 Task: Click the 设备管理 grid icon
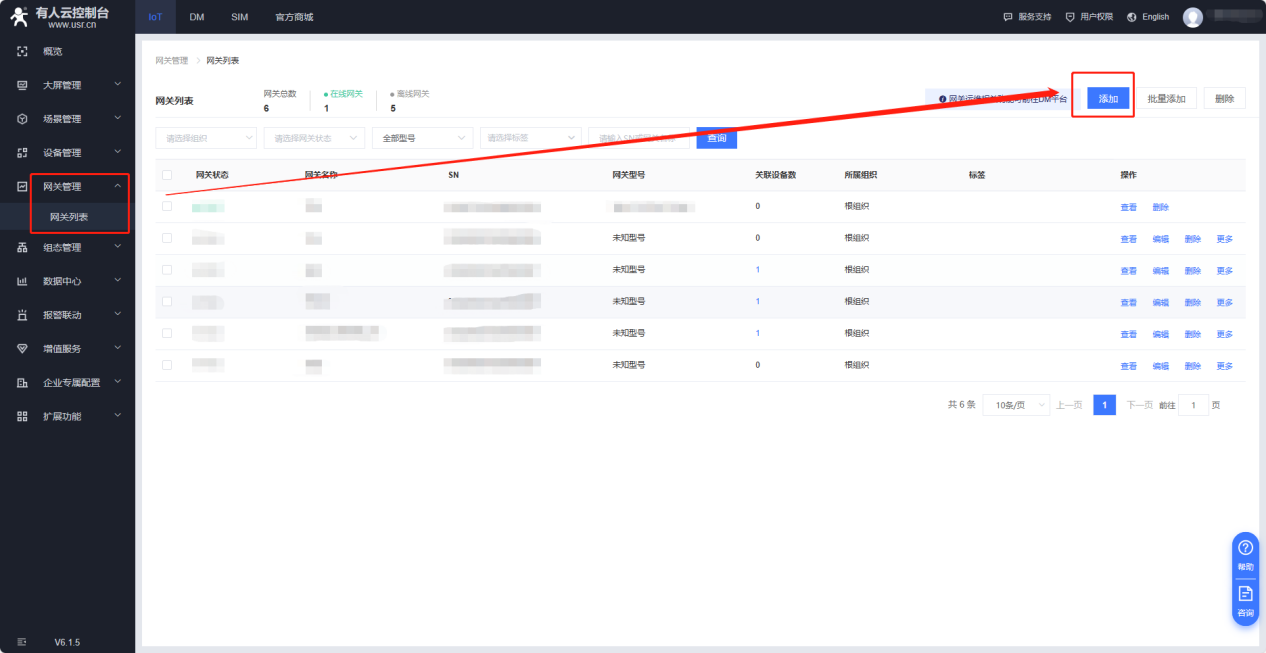(22, 153)
